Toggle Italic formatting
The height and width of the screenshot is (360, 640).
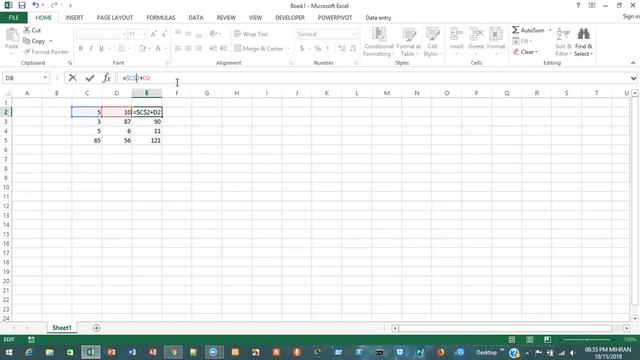pos(91,48)
